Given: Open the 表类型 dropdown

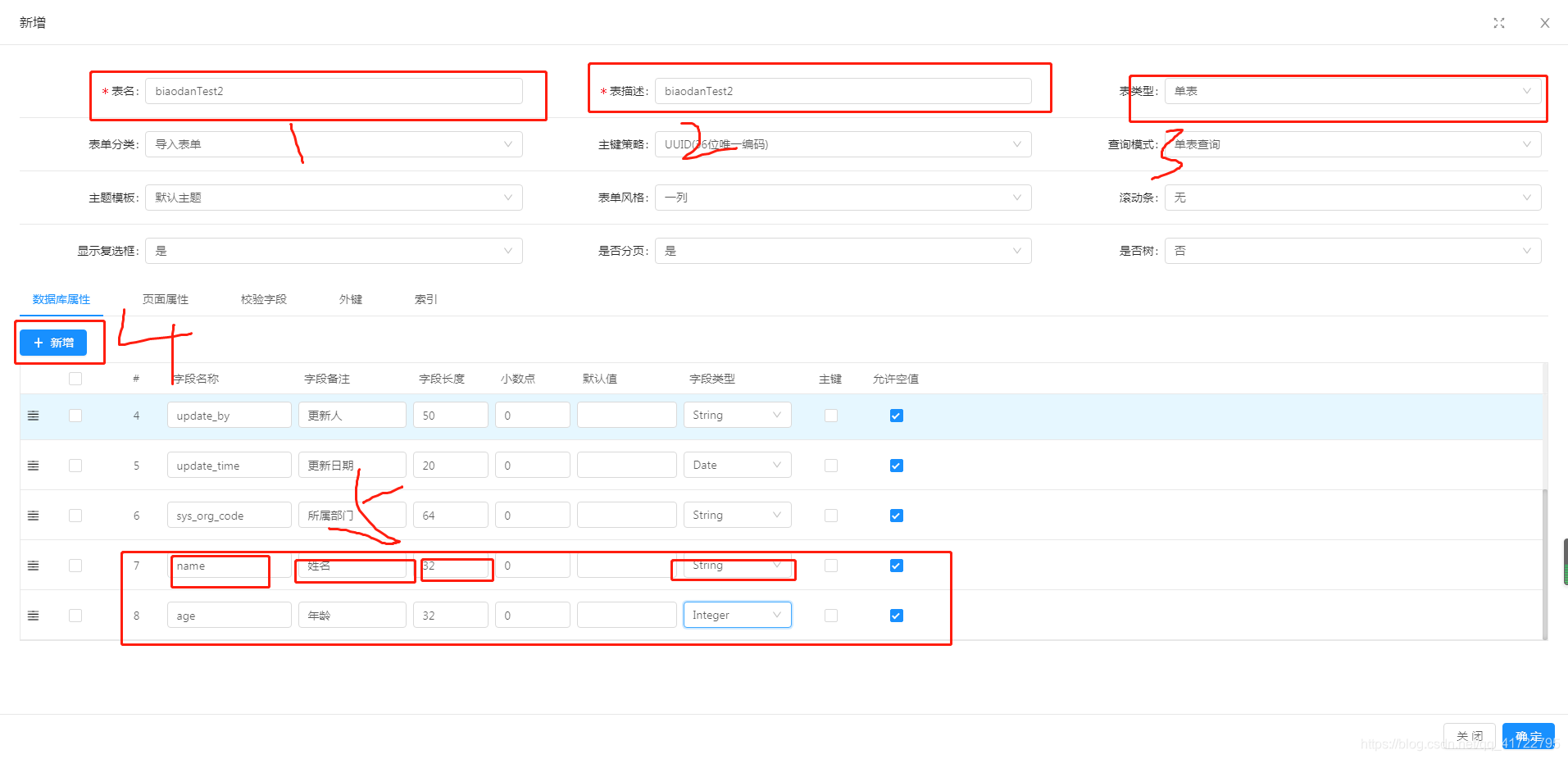Looking at the screenshot, I should coord(1352,91).
